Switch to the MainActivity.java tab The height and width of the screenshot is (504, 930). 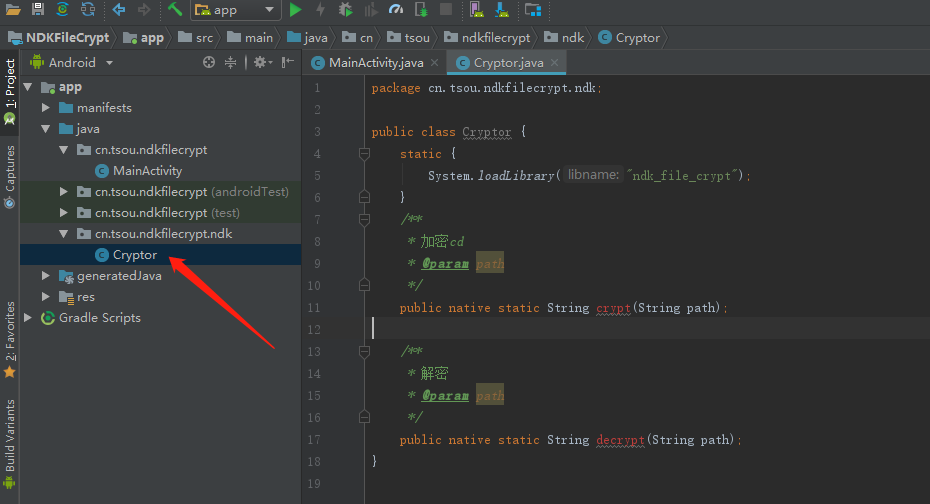pos(375,63)
